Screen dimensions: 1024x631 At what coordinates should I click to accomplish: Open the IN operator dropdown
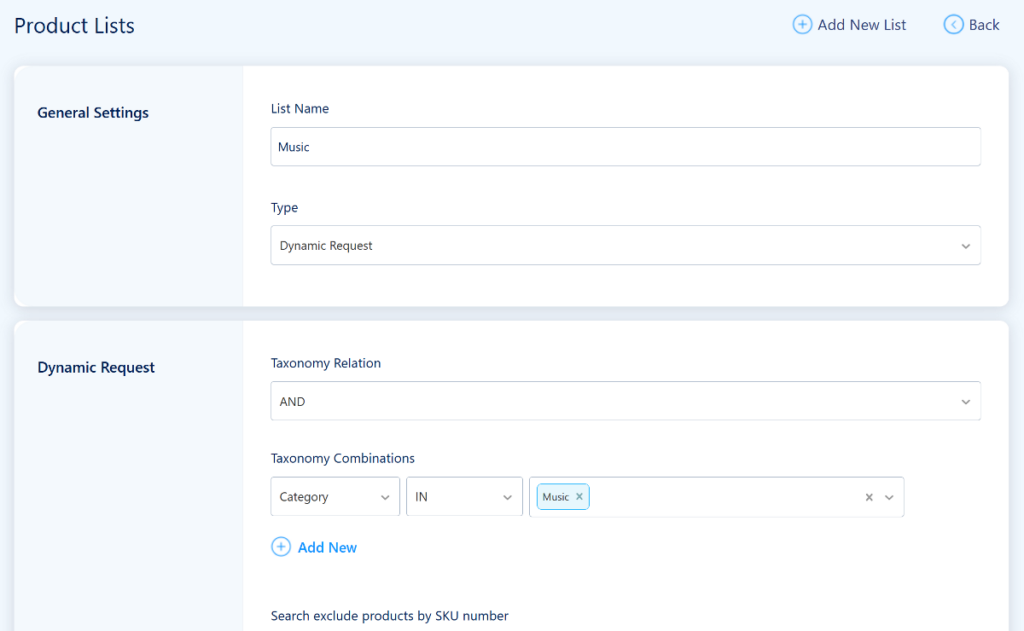click(x=464, y=496)
